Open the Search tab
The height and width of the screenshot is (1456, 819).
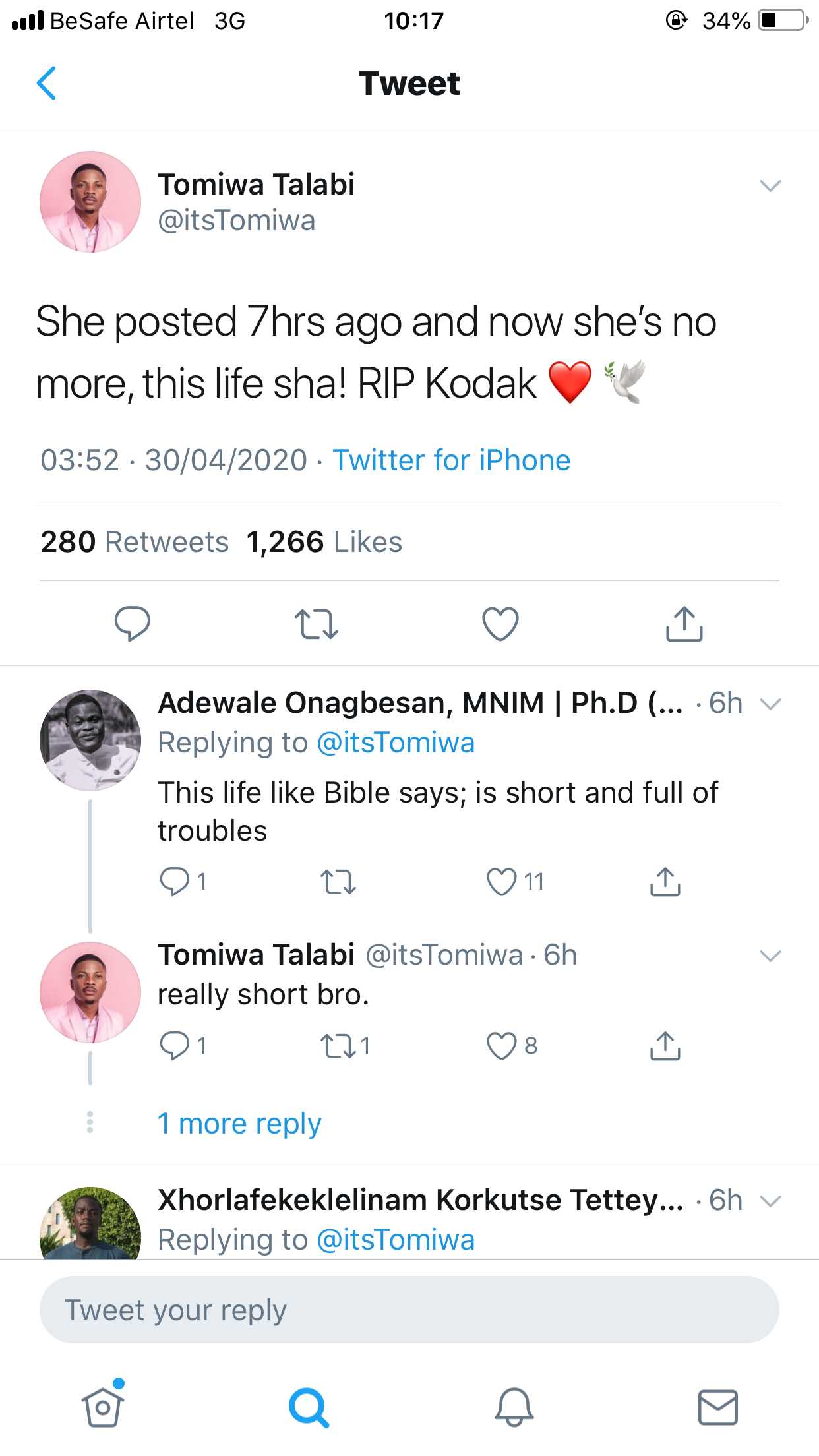tap(309, 1407)
